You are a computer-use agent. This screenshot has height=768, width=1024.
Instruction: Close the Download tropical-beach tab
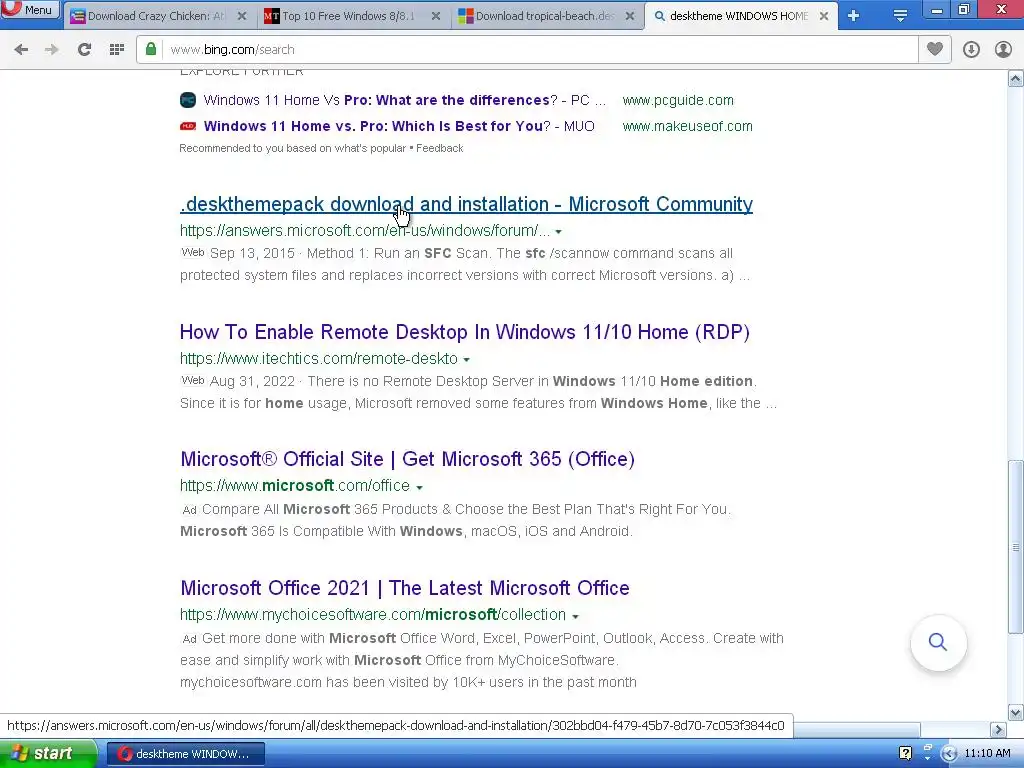point(630,16)
